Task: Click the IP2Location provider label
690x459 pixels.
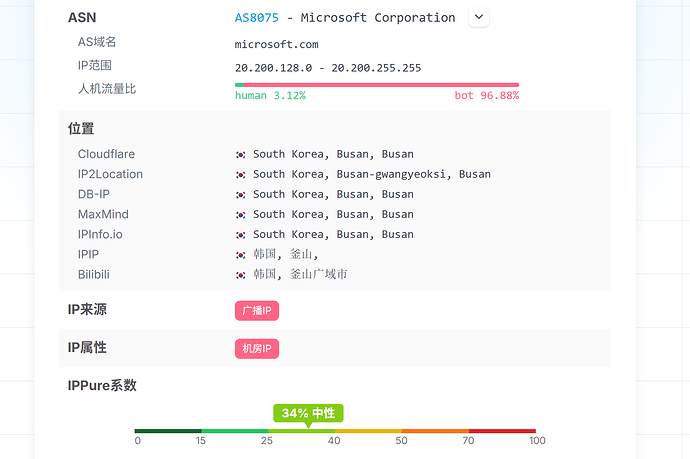Action: tap(110, 174)
